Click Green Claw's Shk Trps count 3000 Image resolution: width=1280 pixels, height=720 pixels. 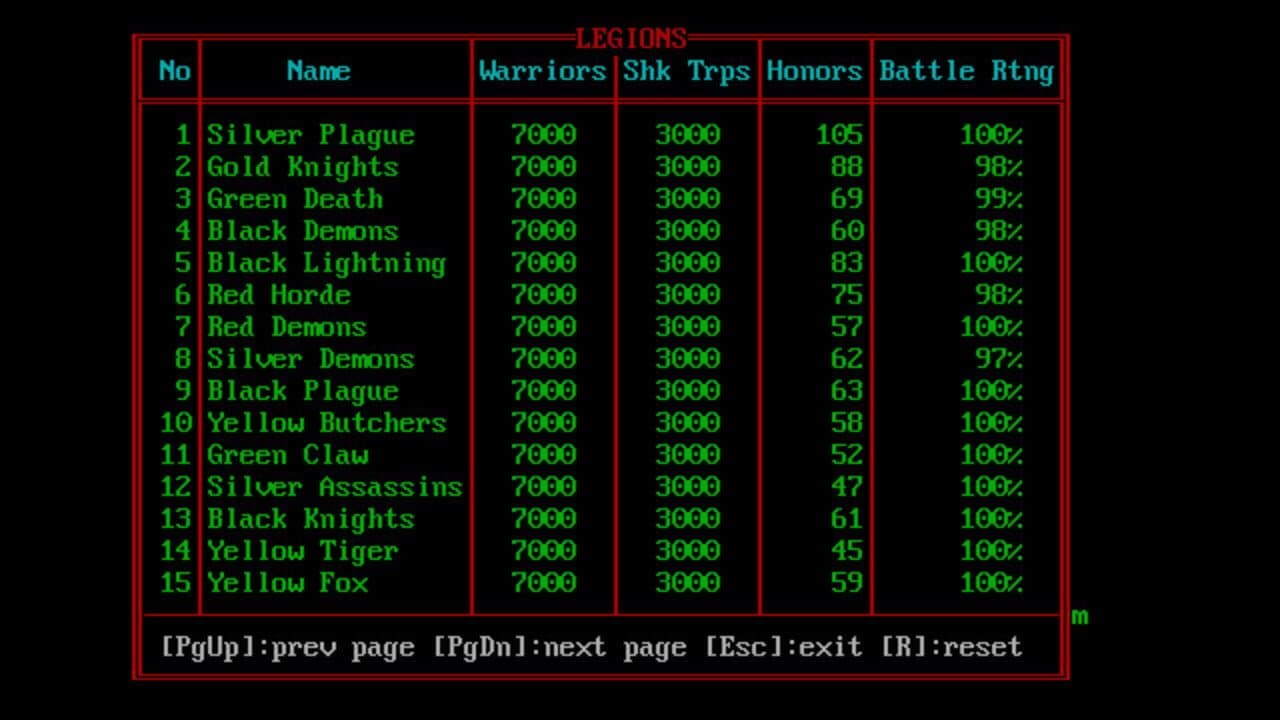[x=687, y=455]
